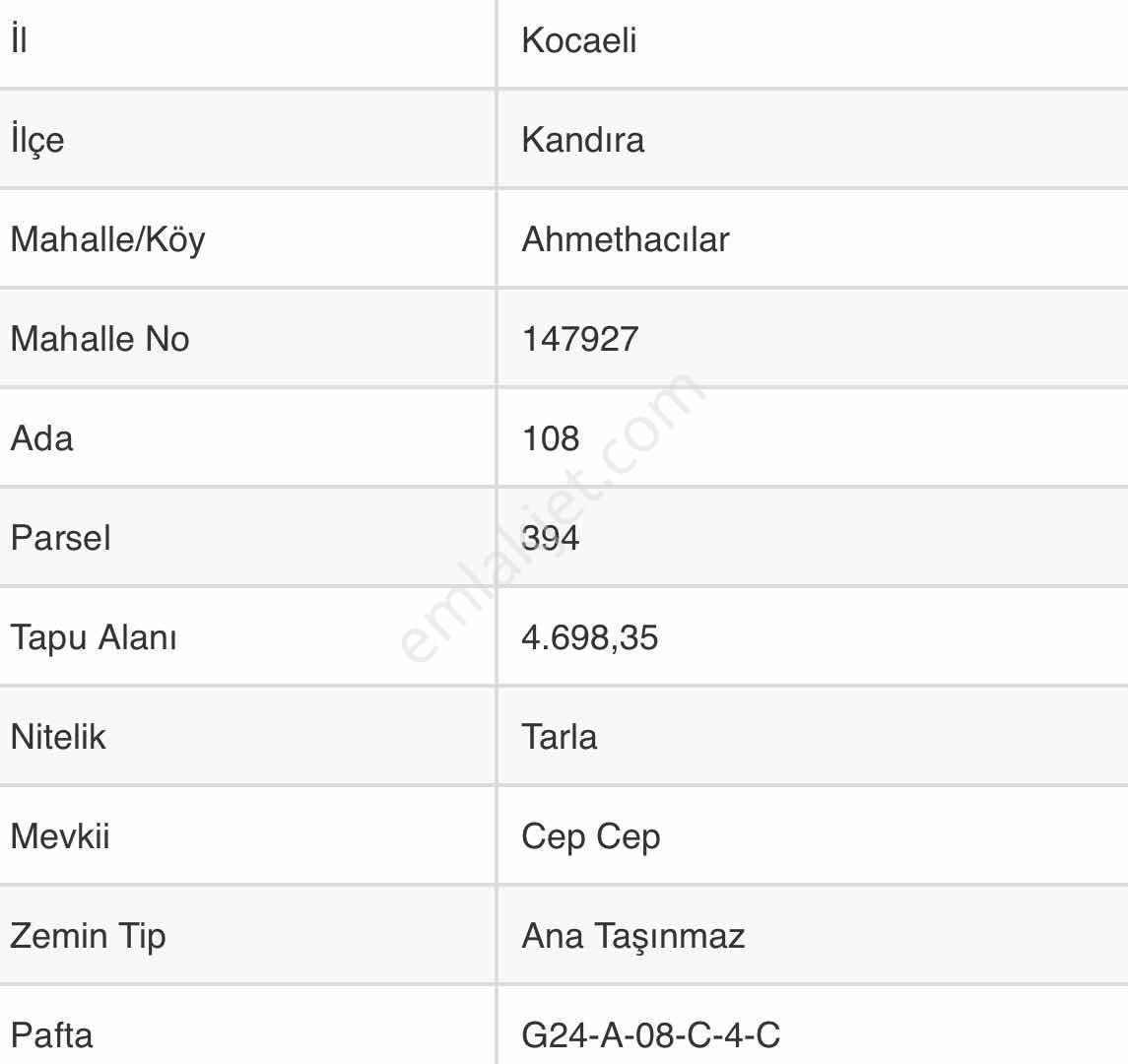Select the Ana Taşınmaz value
This screenshot has height=1064, width=1128.
(633, 937)
